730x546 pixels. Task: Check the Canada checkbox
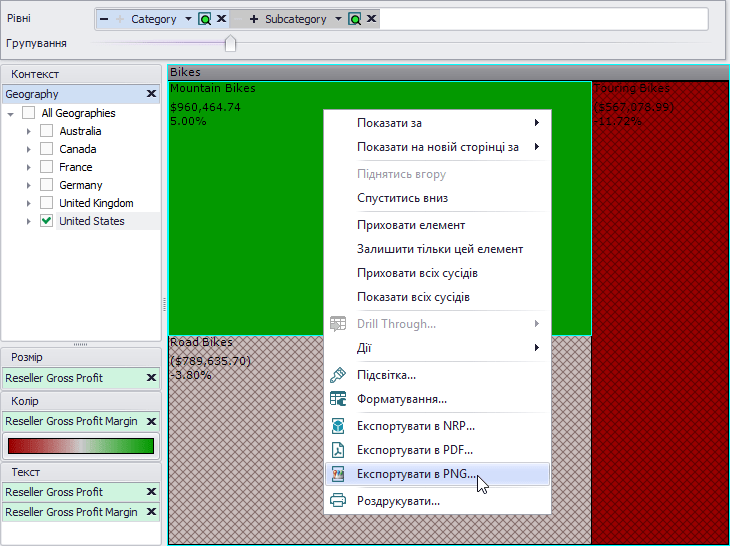coord(47,149)
